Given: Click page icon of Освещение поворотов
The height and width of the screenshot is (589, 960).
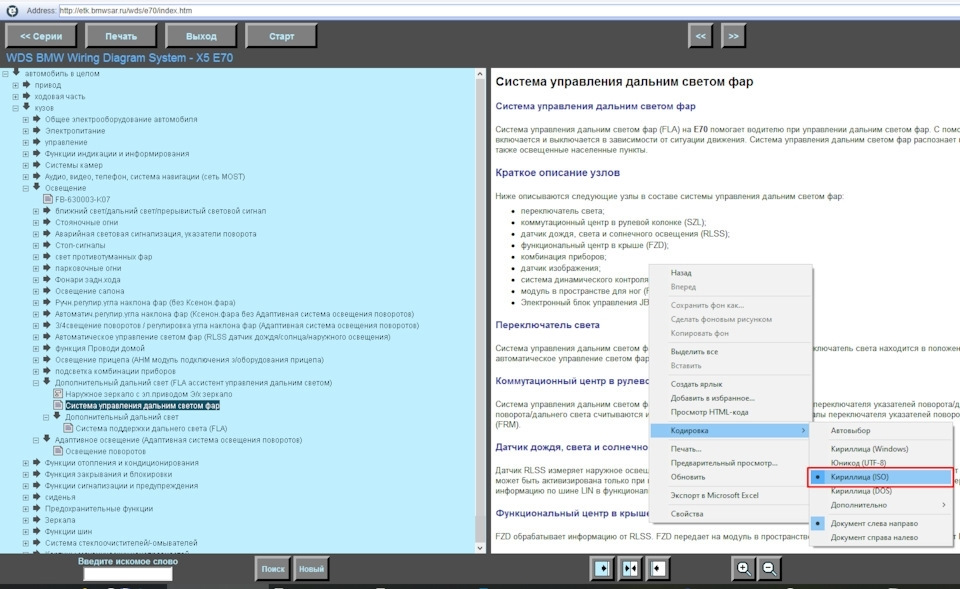Looking at the screenshot, I should (58, 451).
